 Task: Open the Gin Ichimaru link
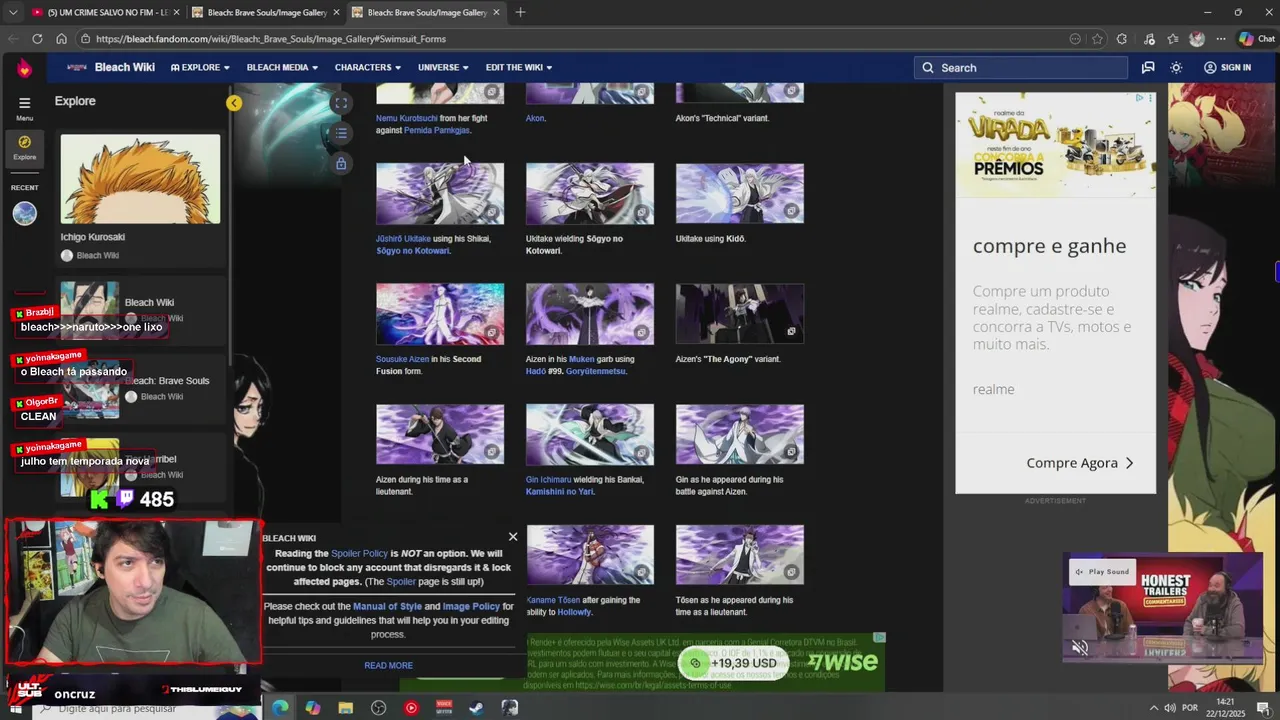549,480
